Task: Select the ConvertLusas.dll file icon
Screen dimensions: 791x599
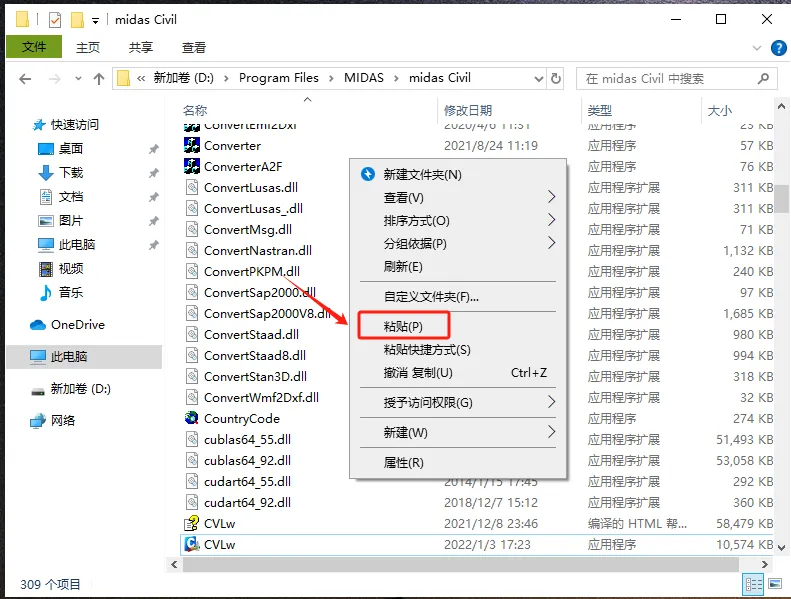Action: (192, 187)
